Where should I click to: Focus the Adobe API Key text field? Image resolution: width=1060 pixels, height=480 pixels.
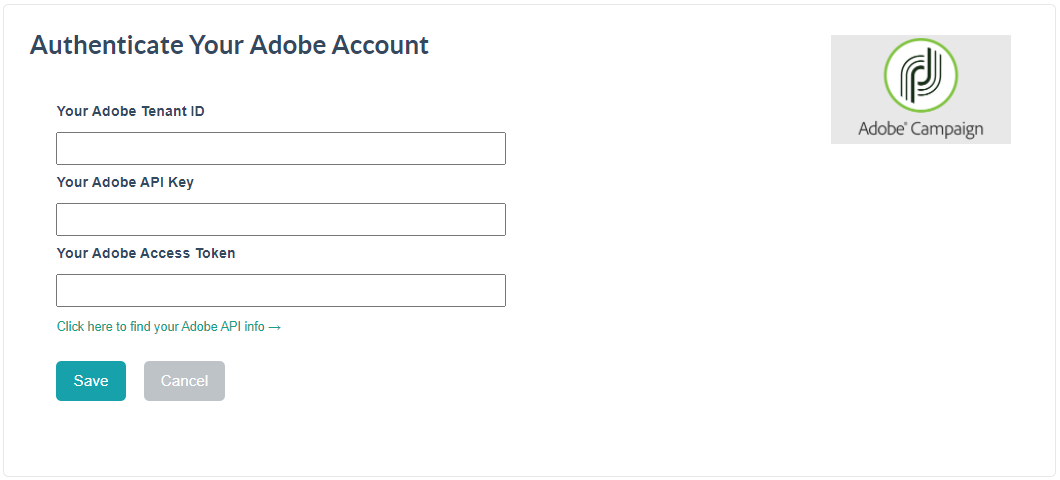[281, 220]
